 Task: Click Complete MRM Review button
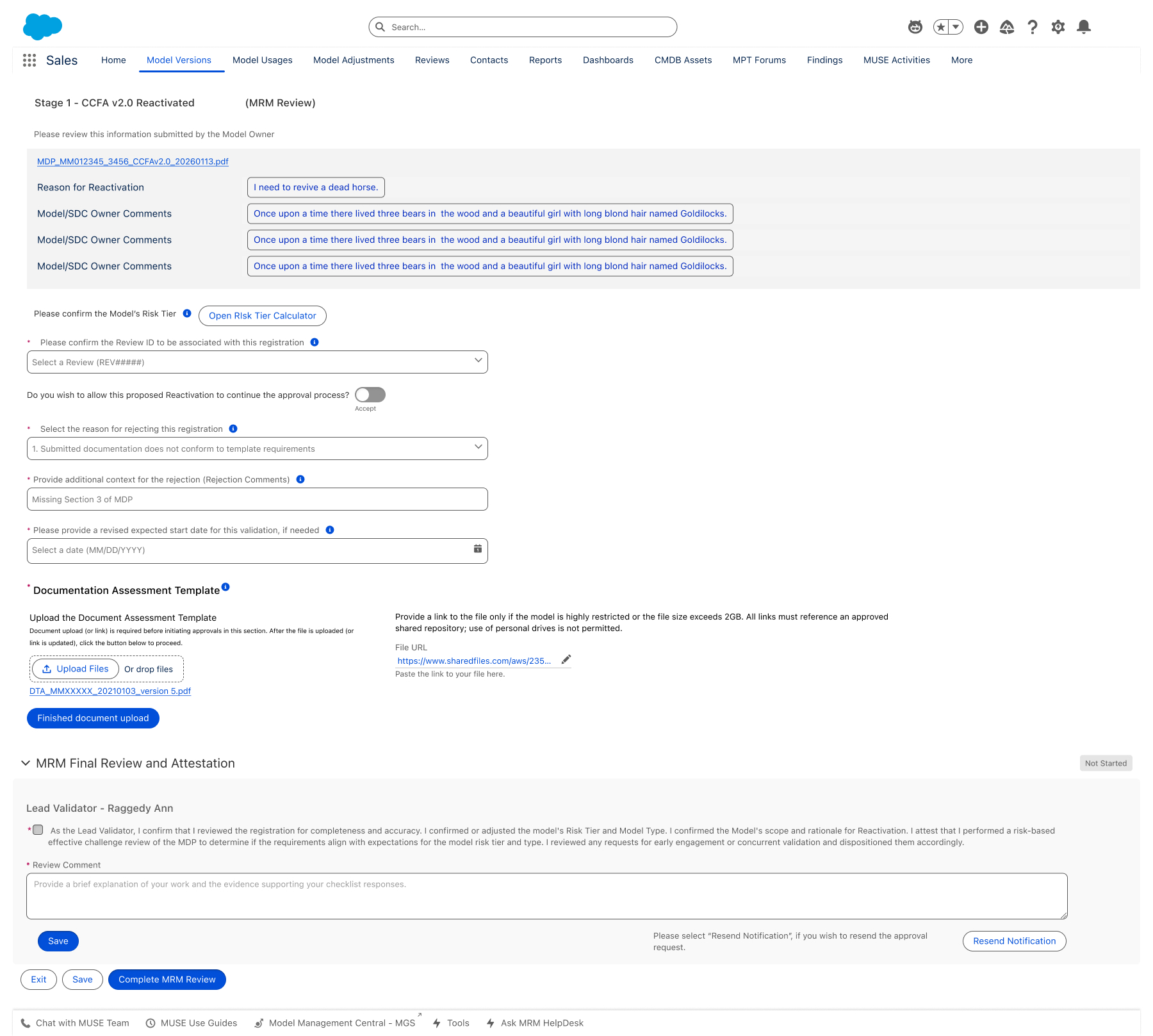click(167, 980)
